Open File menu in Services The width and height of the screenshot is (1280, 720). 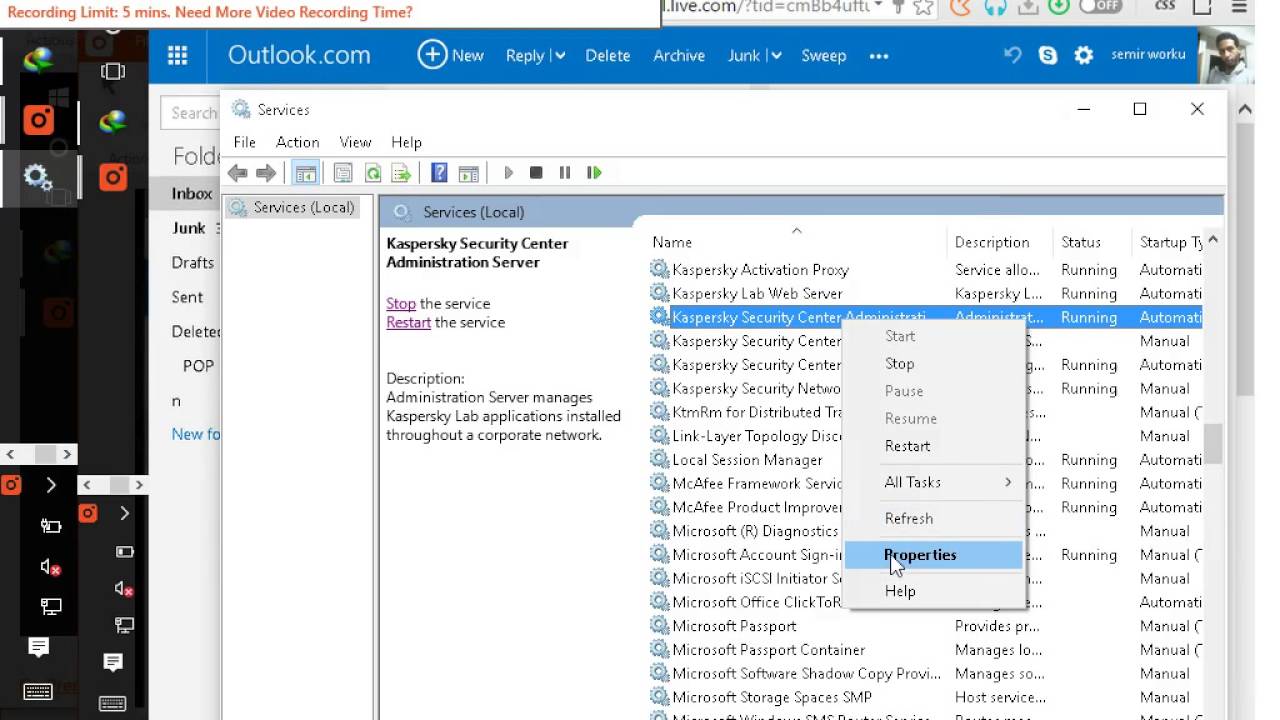click(244, 142)
